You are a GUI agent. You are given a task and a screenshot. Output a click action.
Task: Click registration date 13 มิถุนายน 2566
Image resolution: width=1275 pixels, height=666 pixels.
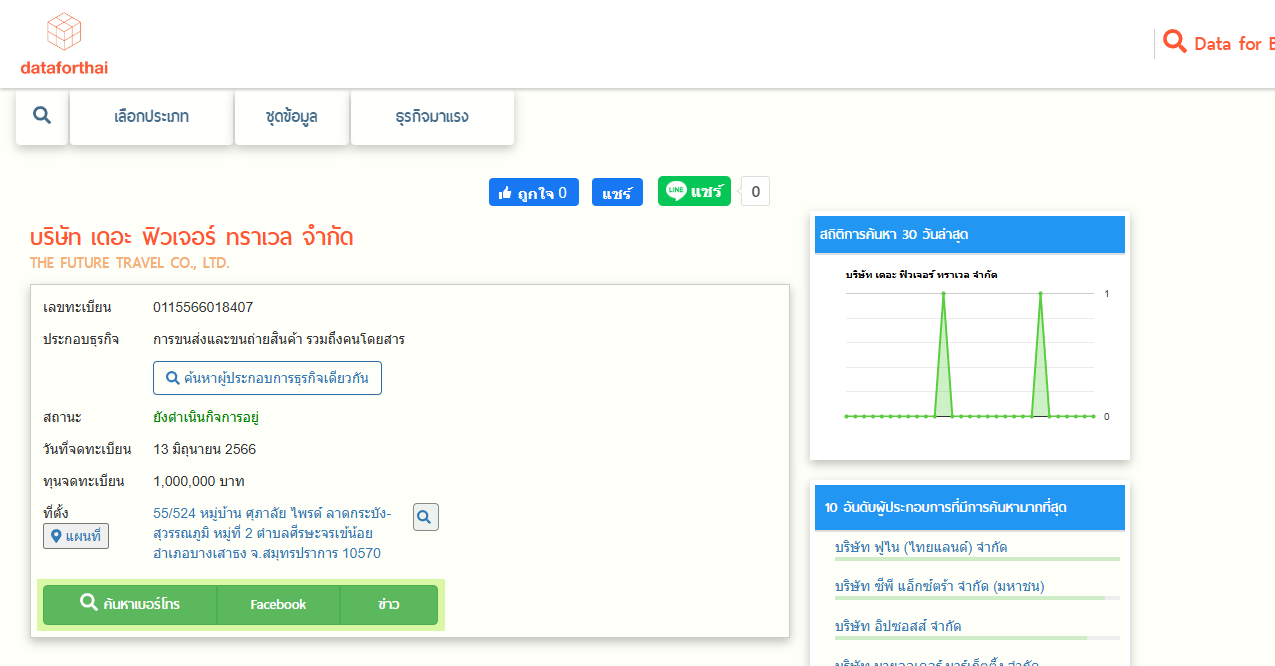[x=204, y=449]
